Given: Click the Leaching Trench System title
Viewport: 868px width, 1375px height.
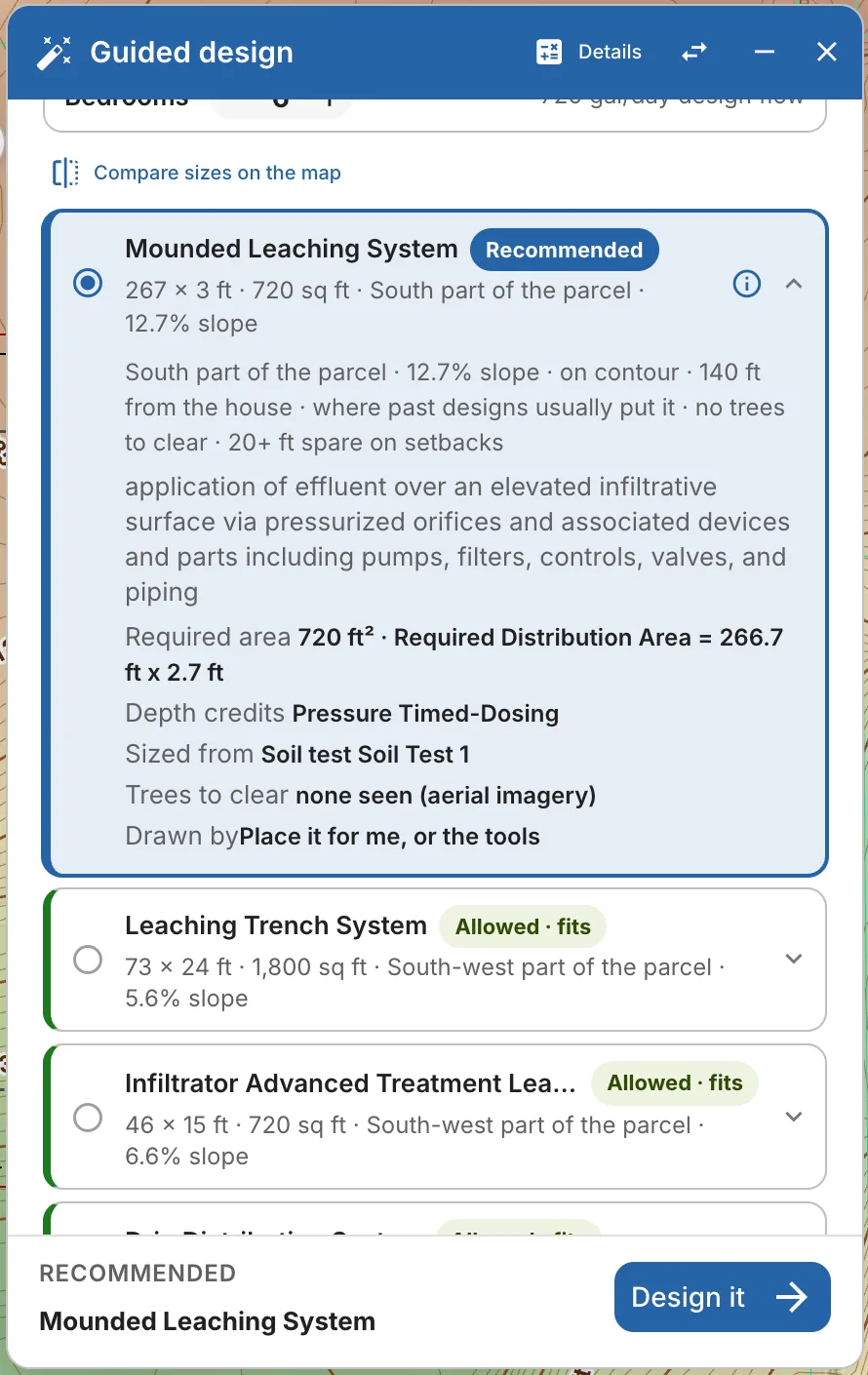Looking at the screenshot, I should tap(276, 925).
